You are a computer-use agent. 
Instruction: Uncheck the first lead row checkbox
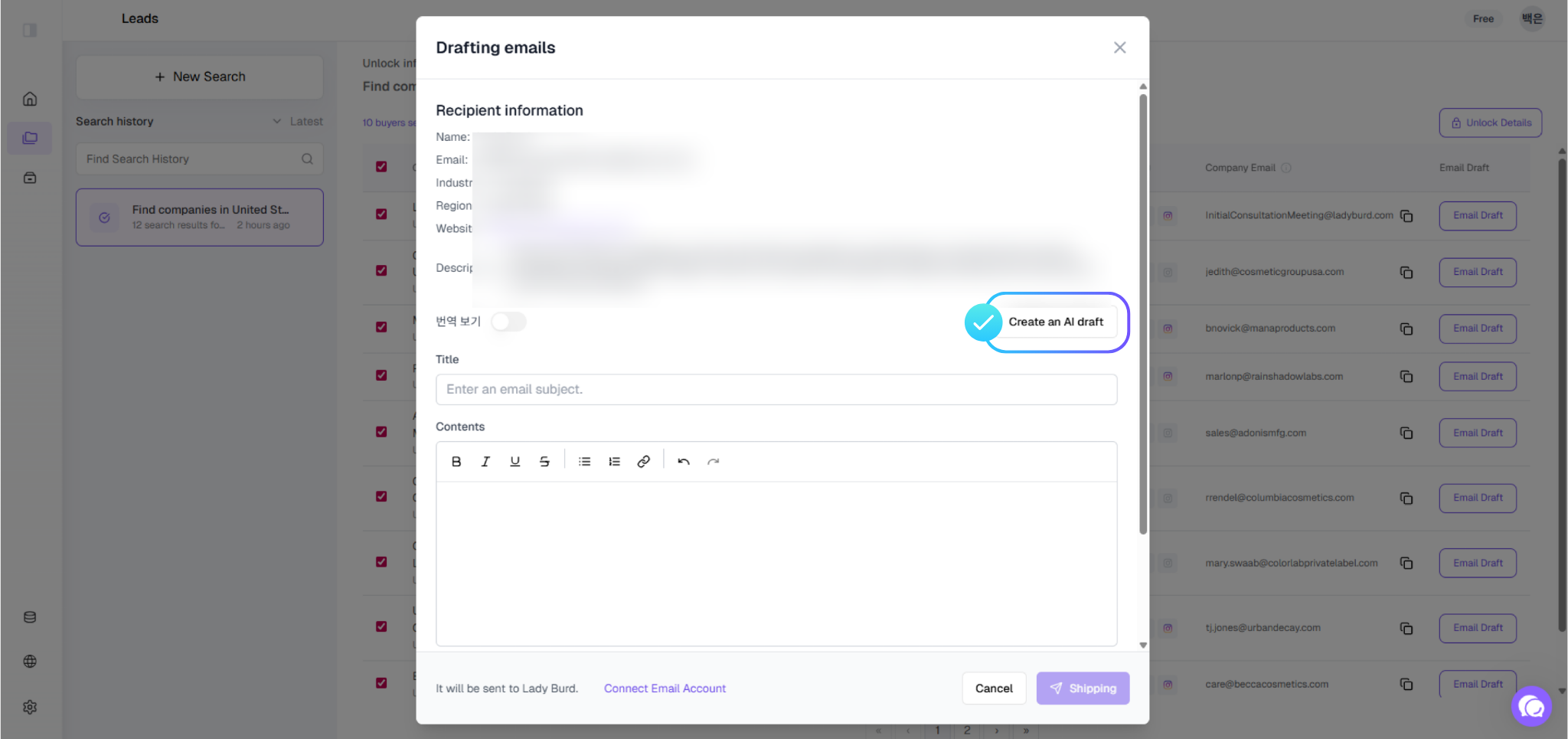click(381, 214)
